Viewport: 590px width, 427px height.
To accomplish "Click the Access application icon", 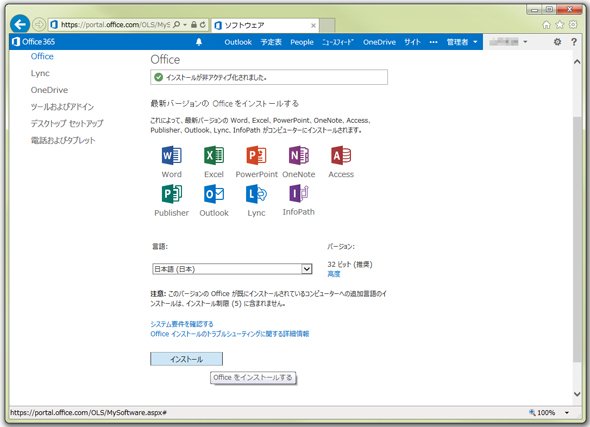I will 341,155.
